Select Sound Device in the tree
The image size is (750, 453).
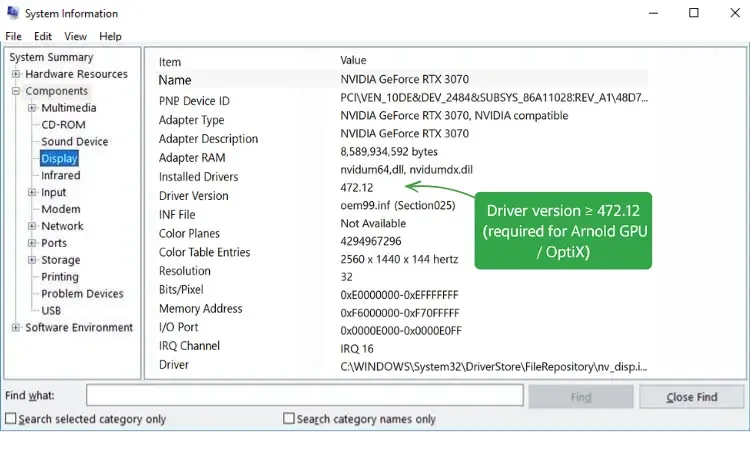click(x=75, y=142)
